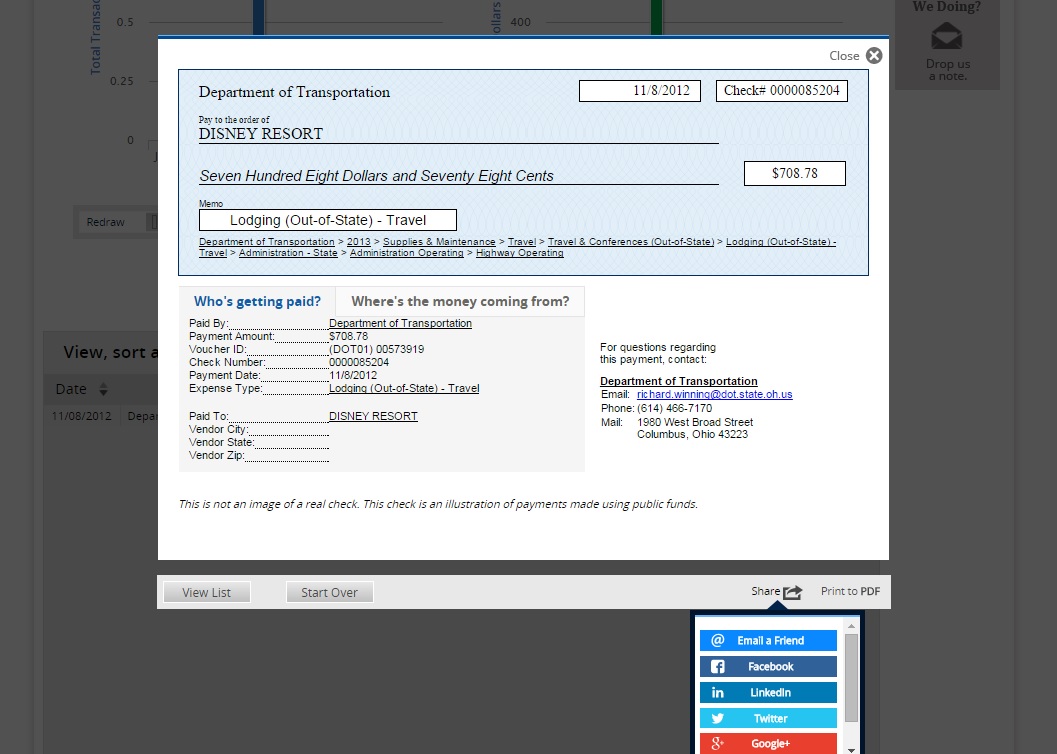Viewport: 1057px width, 754px height.
Task: Open richard.winning email link
Action: [x=714, y=395]
